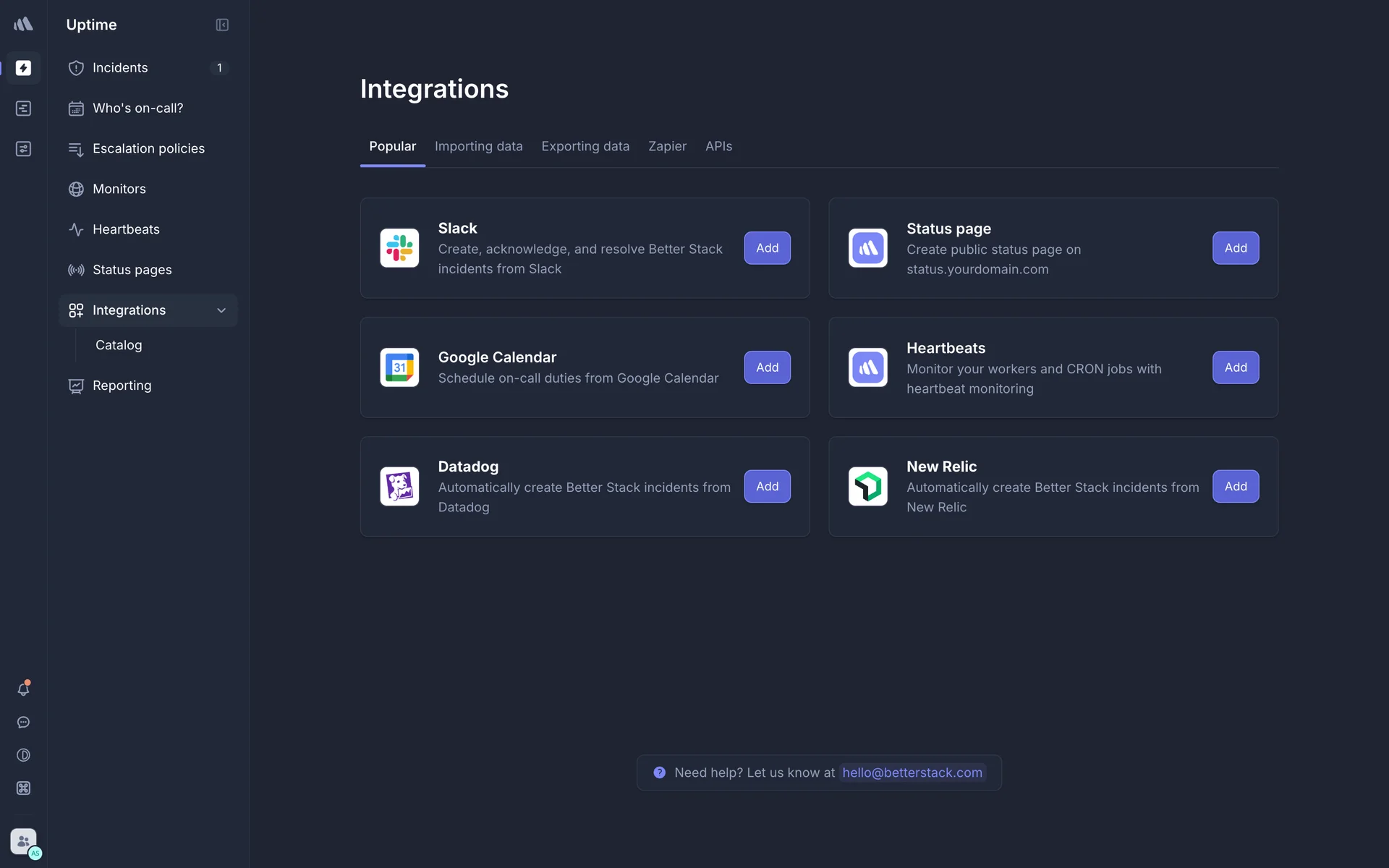The height and width of the screenshot is (868, 1389).
Task: Open Incidents in the sidebar
Action: (x=120, y=68)
